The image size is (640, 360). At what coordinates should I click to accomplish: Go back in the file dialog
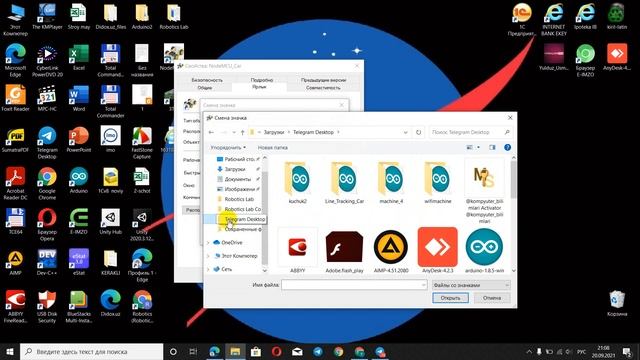click(x=211, y=132)
